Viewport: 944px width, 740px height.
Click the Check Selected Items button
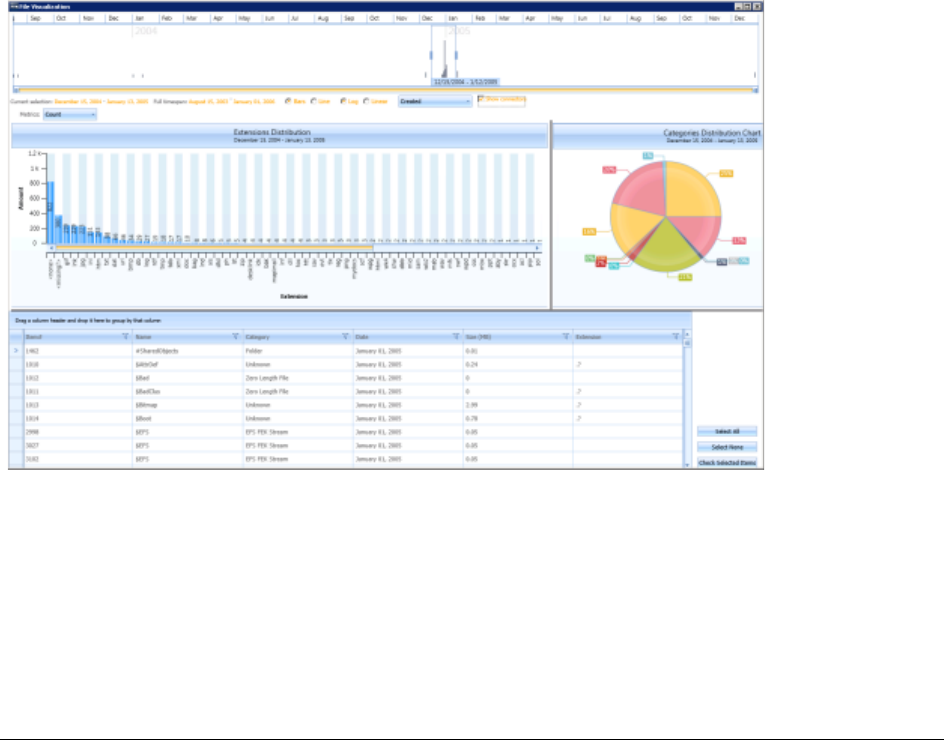click(727, 463)
